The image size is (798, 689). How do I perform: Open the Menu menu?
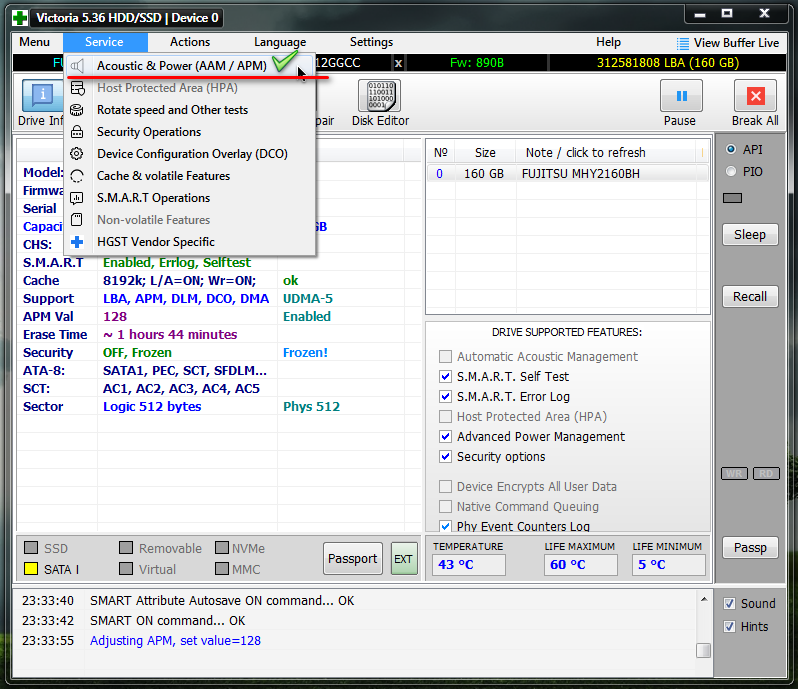pyautogui.click(x=35, y=42)
